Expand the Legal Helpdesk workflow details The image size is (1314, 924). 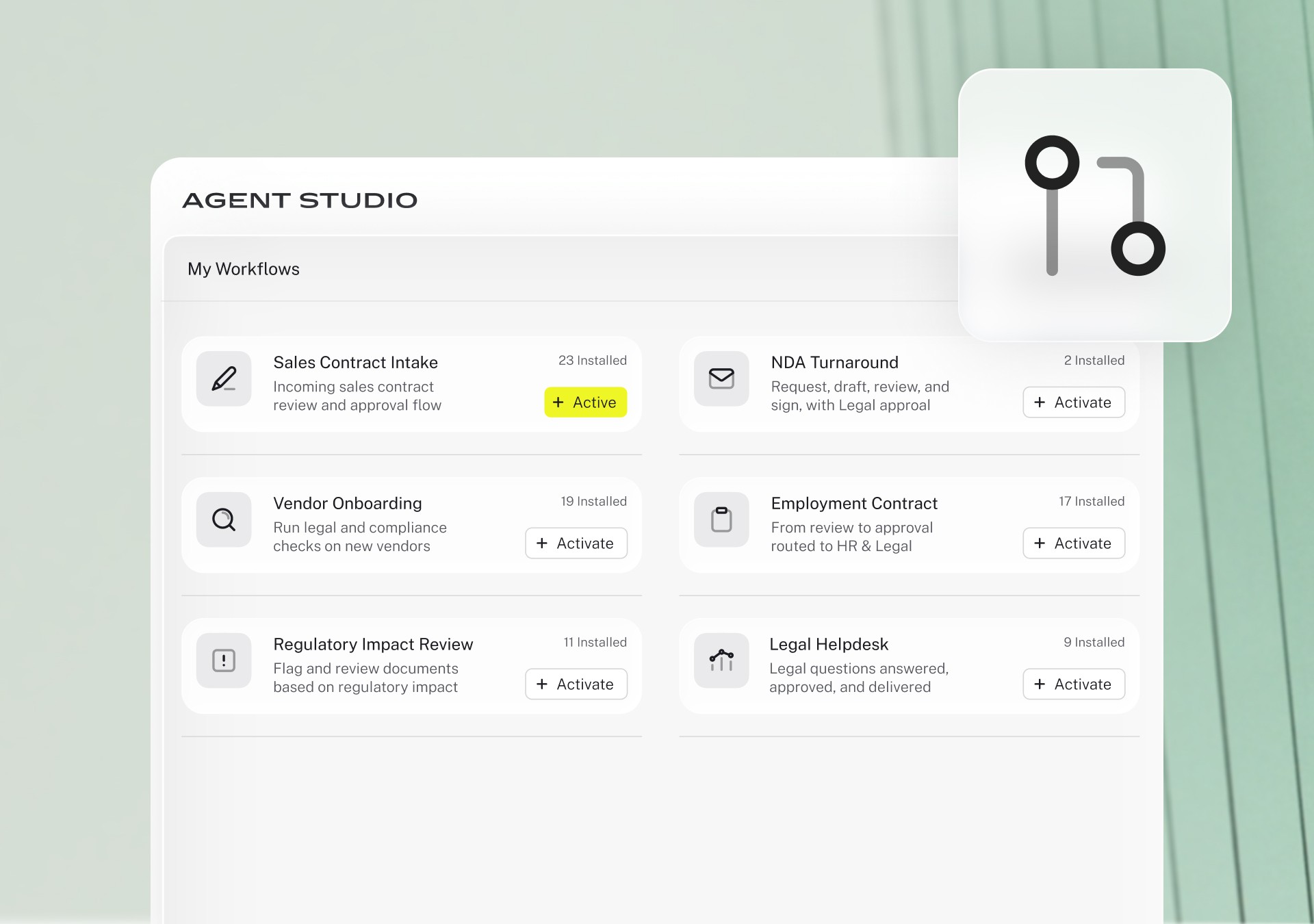click(829, 643)
